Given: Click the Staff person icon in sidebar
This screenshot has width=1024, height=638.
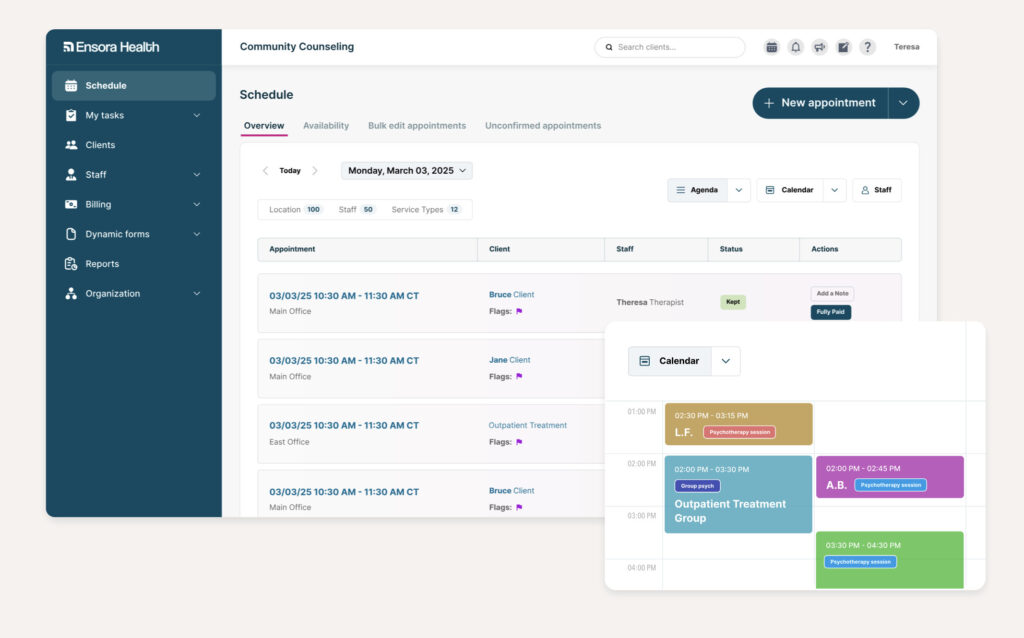Looking at the screenshot, I should point(71,174).
